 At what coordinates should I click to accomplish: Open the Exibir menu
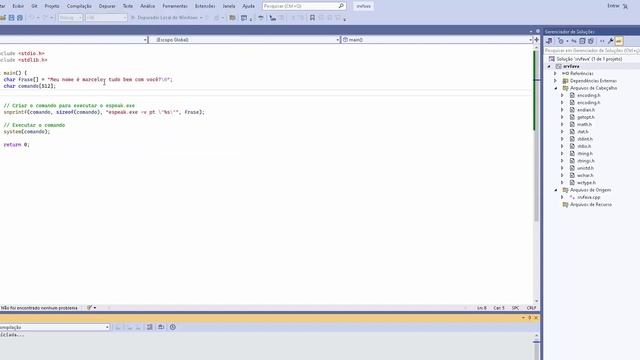click(x=18, y=6)
